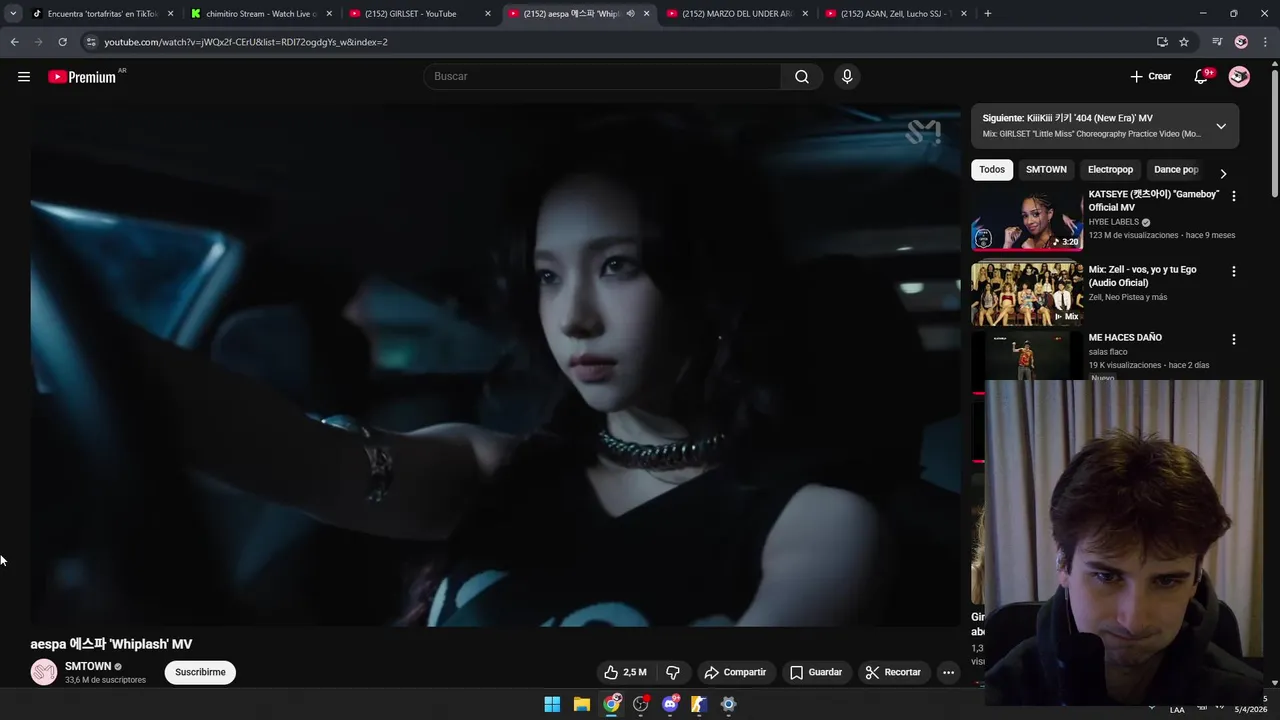
Task: Select the Dance pop filter chip
Action: 1176,170
